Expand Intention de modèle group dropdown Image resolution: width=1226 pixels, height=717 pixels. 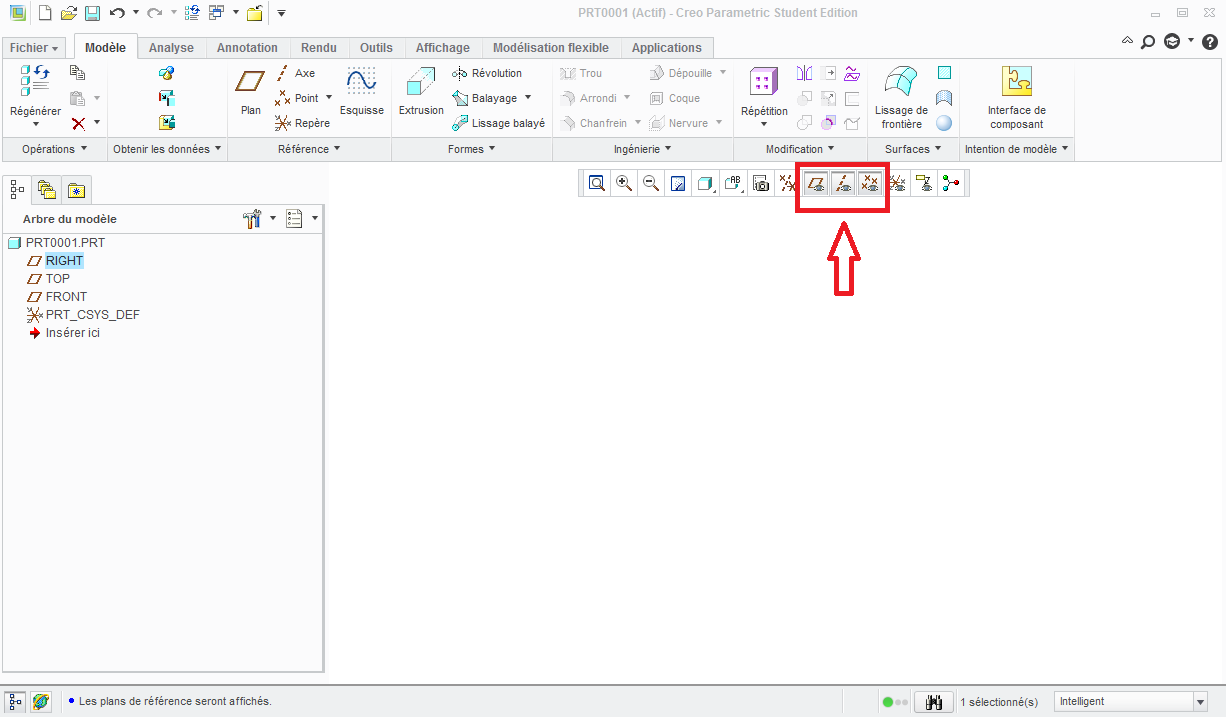[x=1016, y=149]
